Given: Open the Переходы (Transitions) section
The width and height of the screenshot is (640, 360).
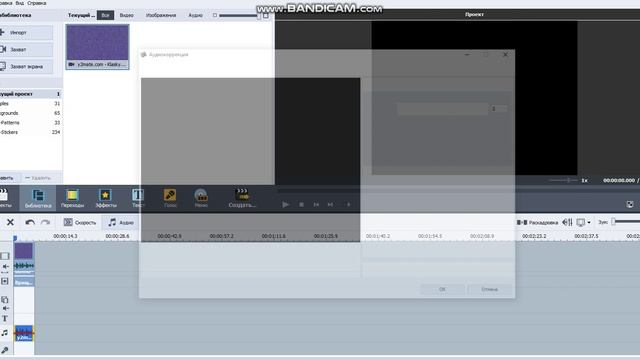Looking at the screenshot, I should [72, 198].
